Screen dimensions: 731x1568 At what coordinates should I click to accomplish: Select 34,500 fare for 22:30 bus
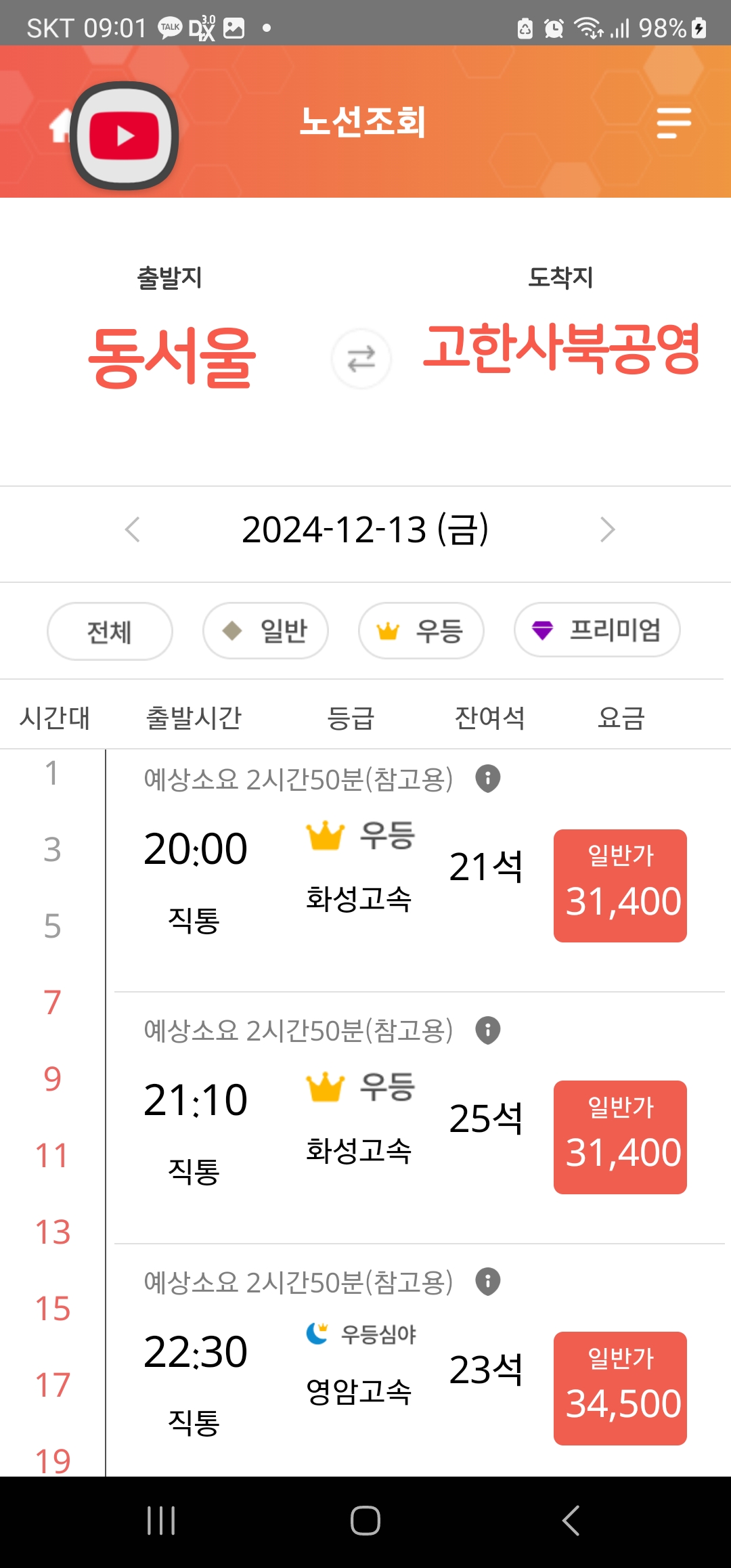click(620, 1389)
